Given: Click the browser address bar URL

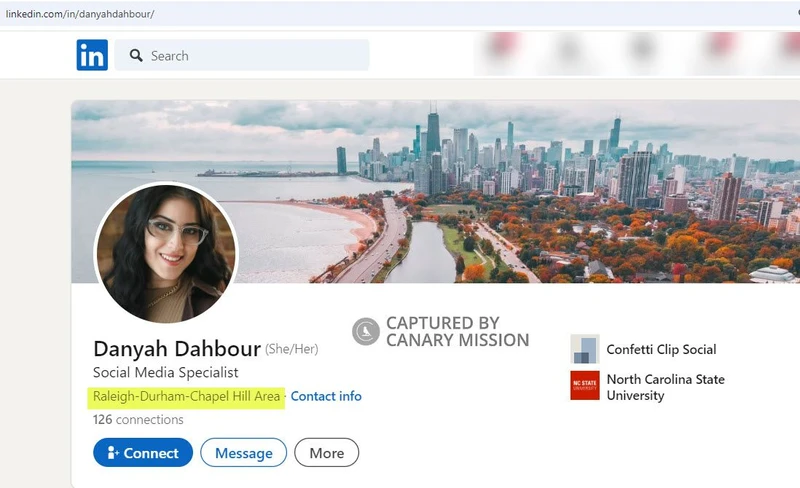Looking at the screenshot, I should click(x=80, y=14).
